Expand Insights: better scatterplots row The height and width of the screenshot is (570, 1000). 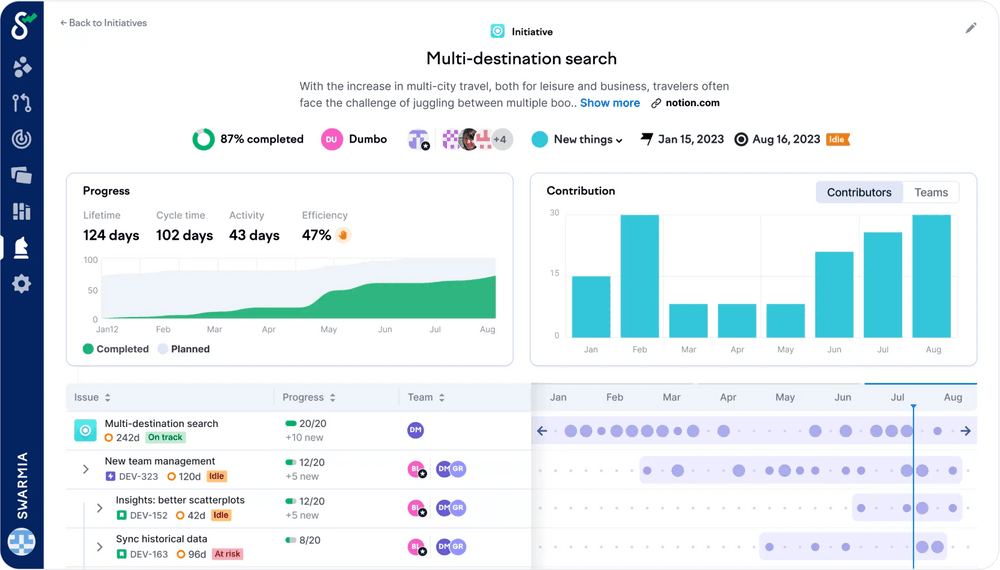pos(99,508)
